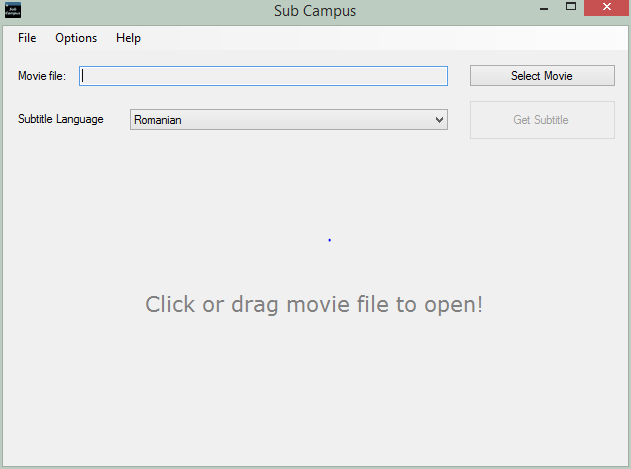Click the Sub Campus app icon in title bar
Screen dimensions: 631x469
[x=12, y=10]
